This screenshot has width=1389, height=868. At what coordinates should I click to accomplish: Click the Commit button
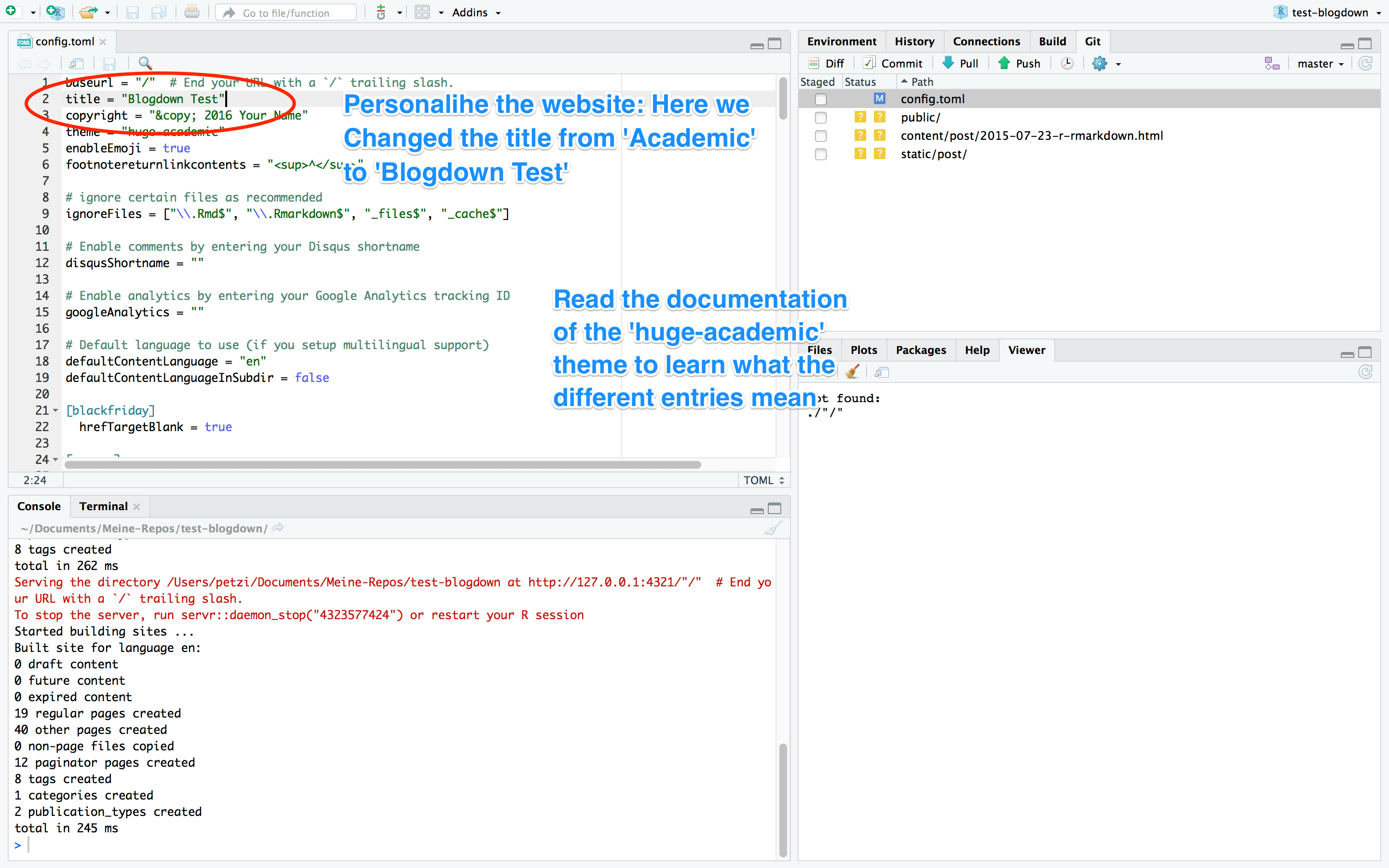893,63
